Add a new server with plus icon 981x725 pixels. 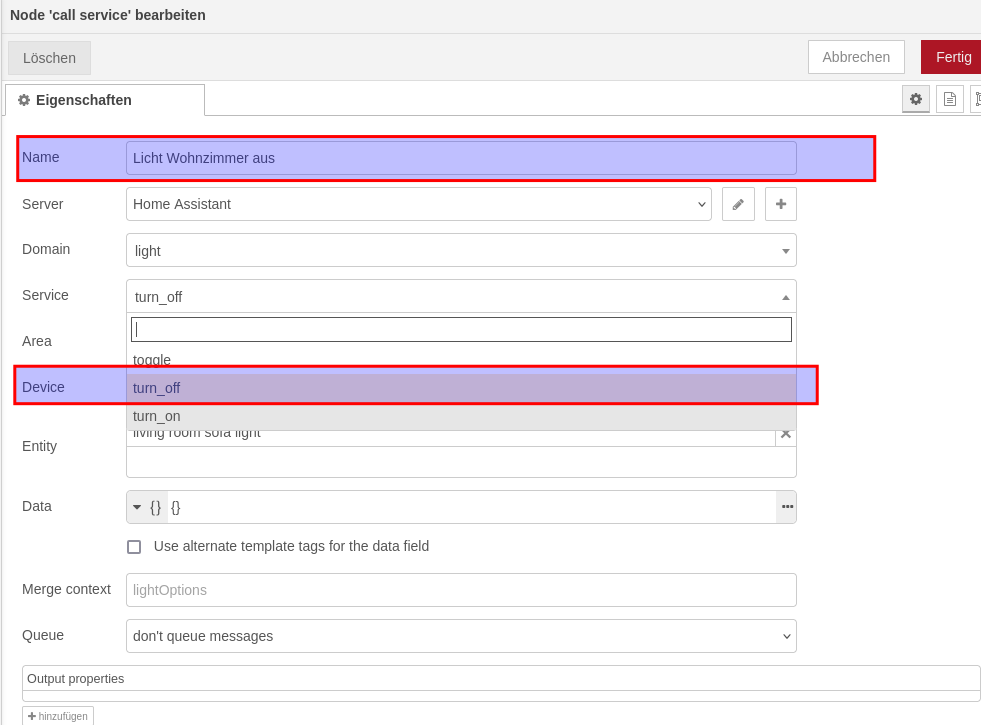click(x=781, y=204)
